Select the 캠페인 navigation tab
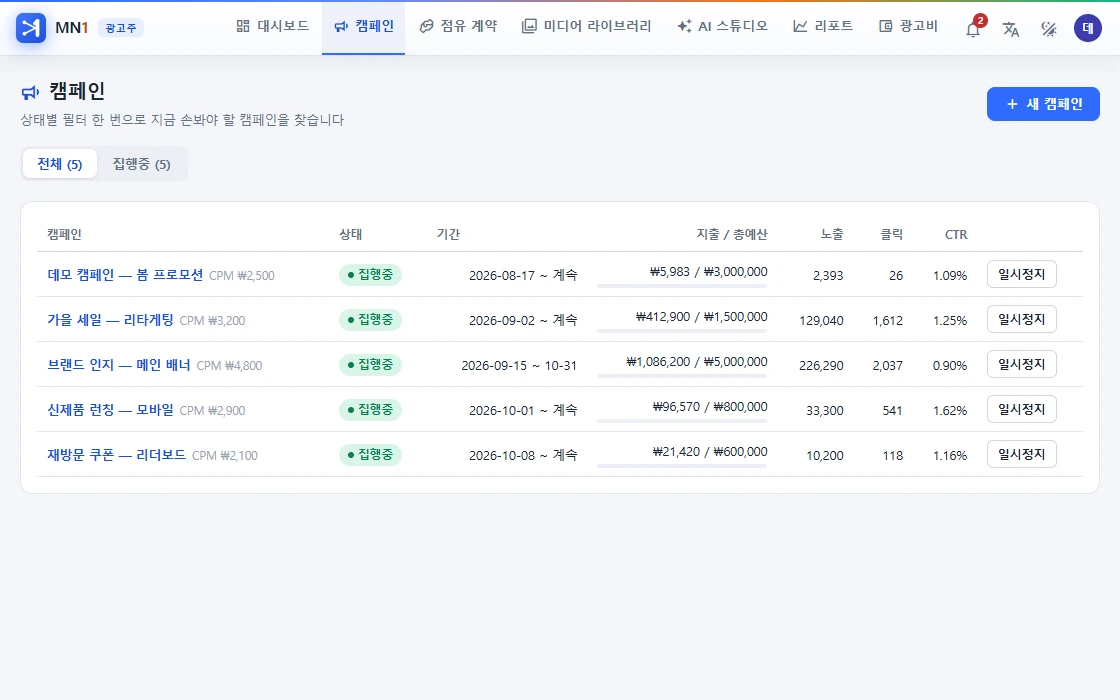 point(364,26)
